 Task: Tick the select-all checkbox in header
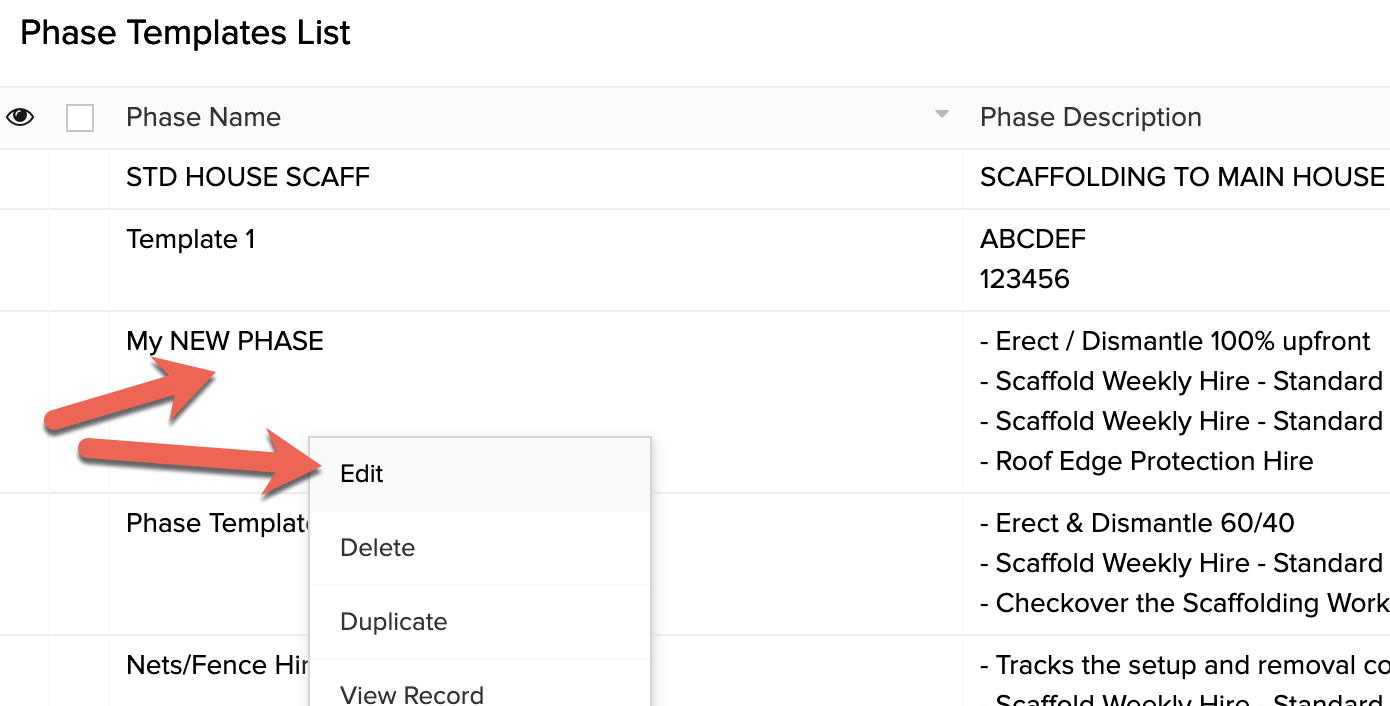80,118
